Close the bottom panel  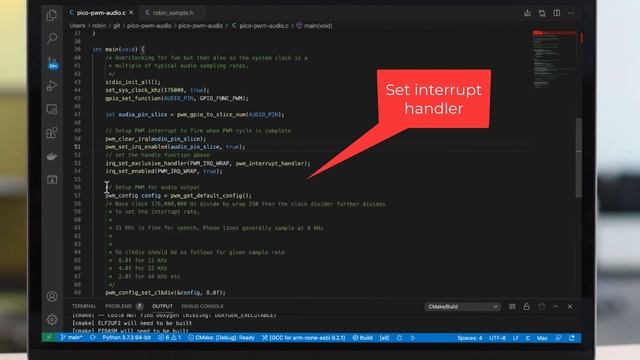pos(570,307)
